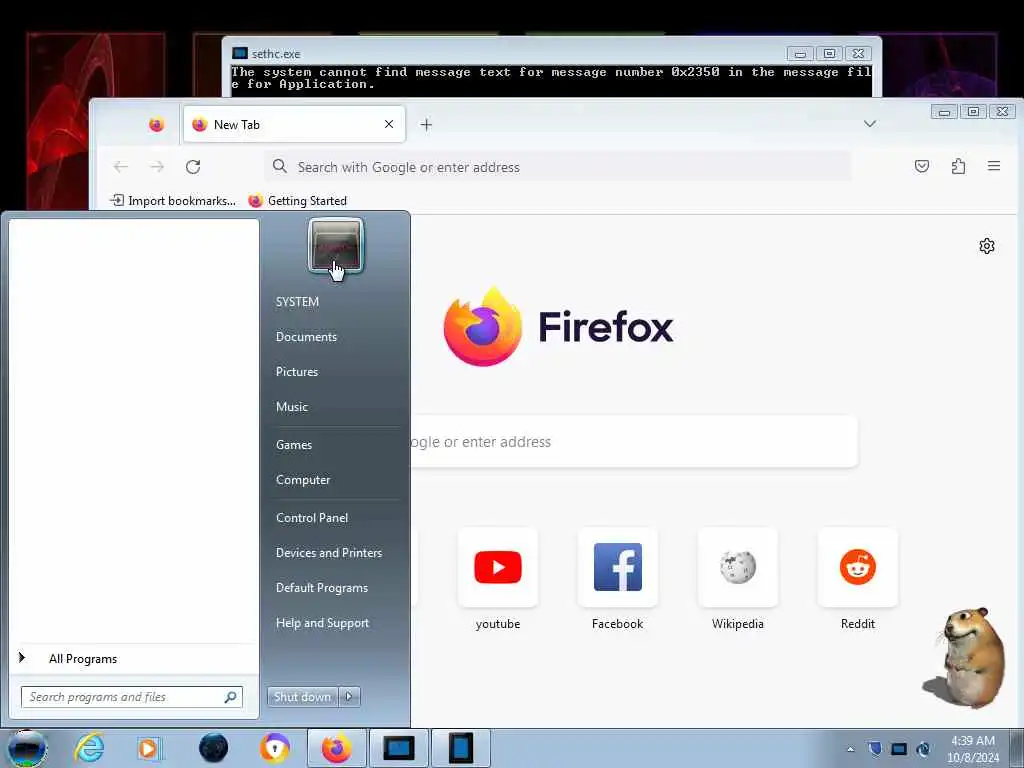Open Default Programs from Start menu
The image size is (1024, 768).
click(321, 588)
